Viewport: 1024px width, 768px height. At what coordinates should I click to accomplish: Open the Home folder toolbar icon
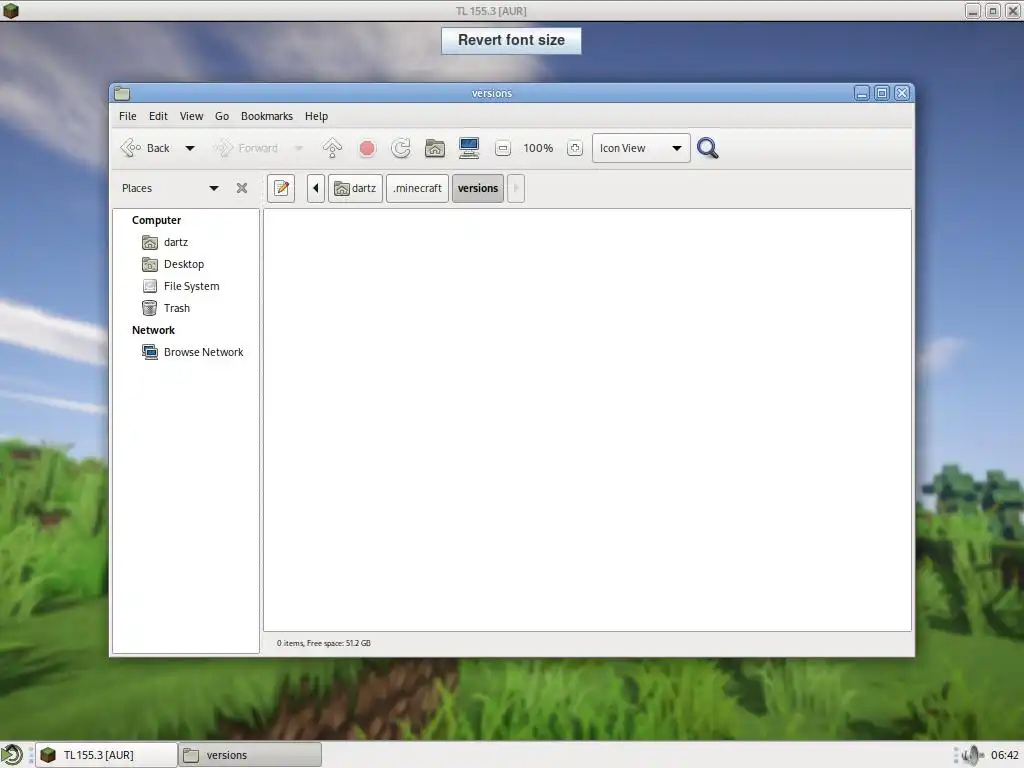tap(435, 148)
